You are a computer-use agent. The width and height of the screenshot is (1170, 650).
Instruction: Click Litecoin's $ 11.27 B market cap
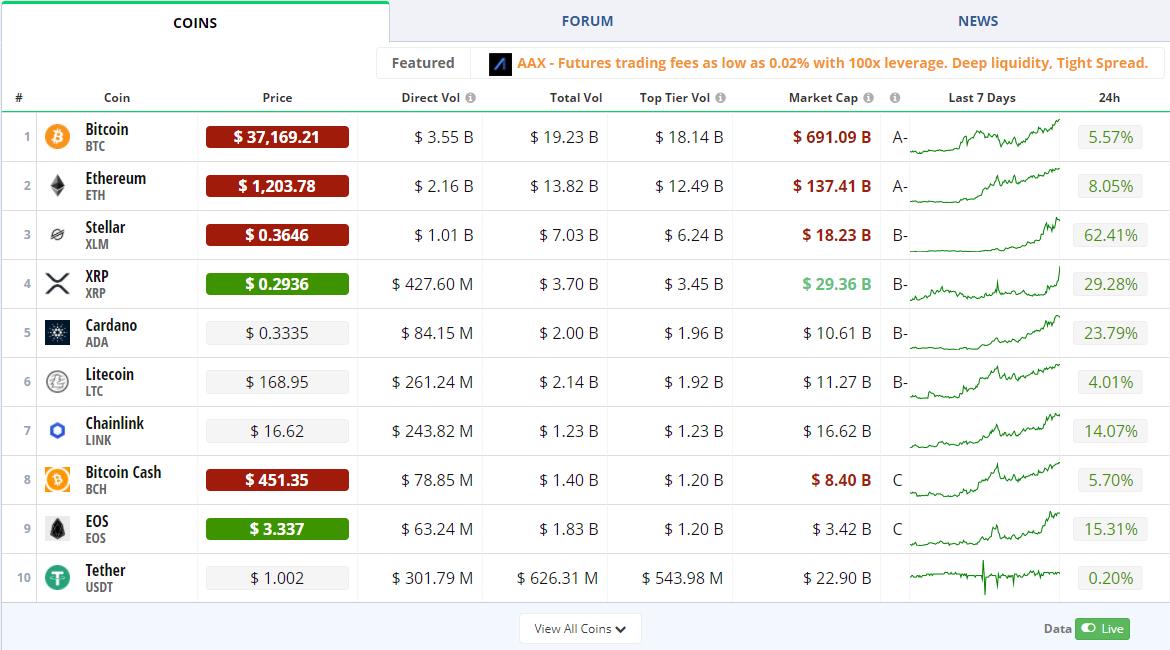pyautogui.click(x=836, y=382)
